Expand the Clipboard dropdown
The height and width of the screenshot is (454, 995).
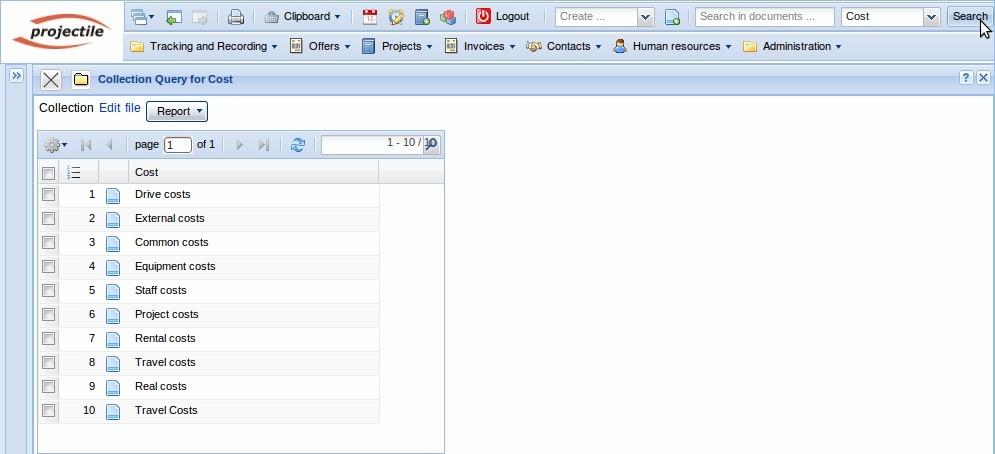303,17
